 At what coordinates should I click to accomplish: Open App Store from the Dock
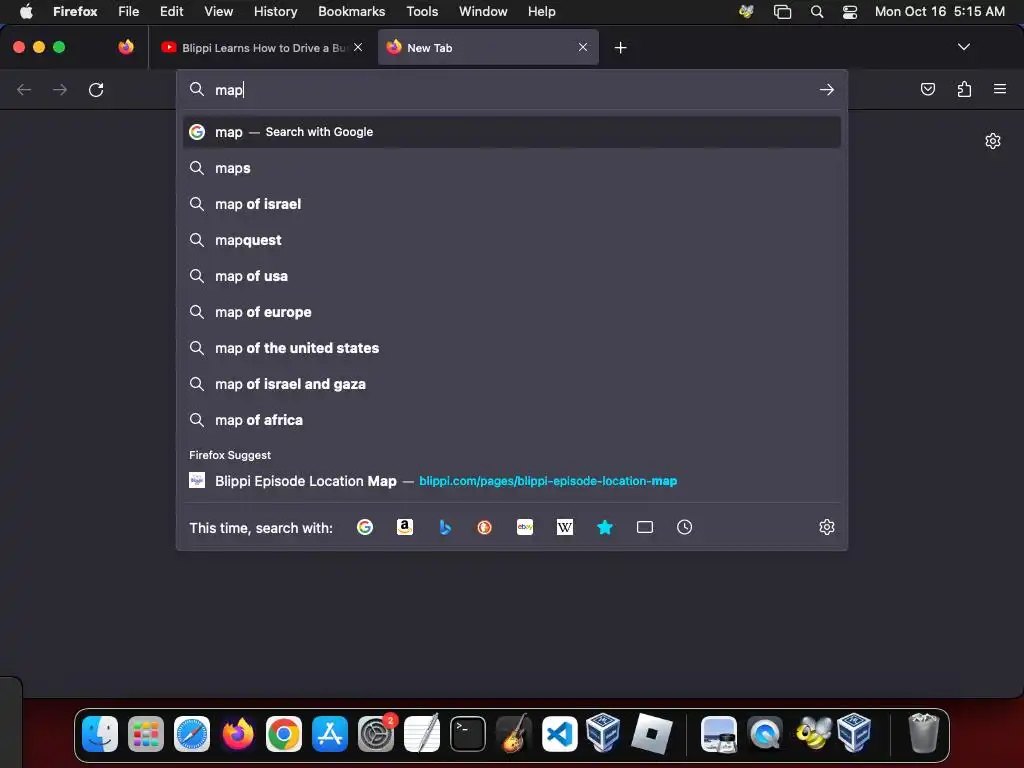(x=330, y=734)
